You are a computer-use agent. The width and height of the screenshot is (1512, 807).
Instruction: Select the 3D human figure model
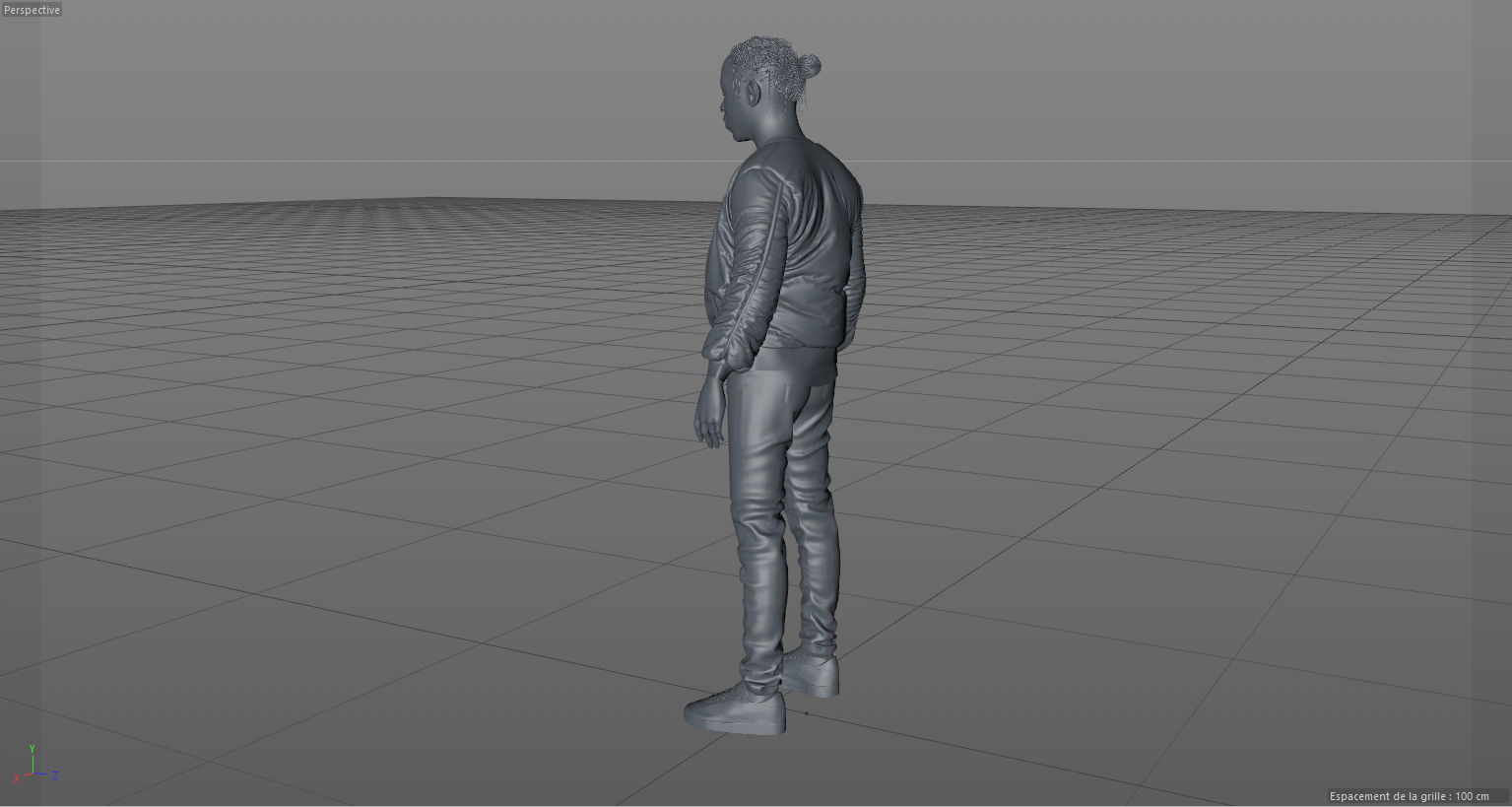pos(773,384)
